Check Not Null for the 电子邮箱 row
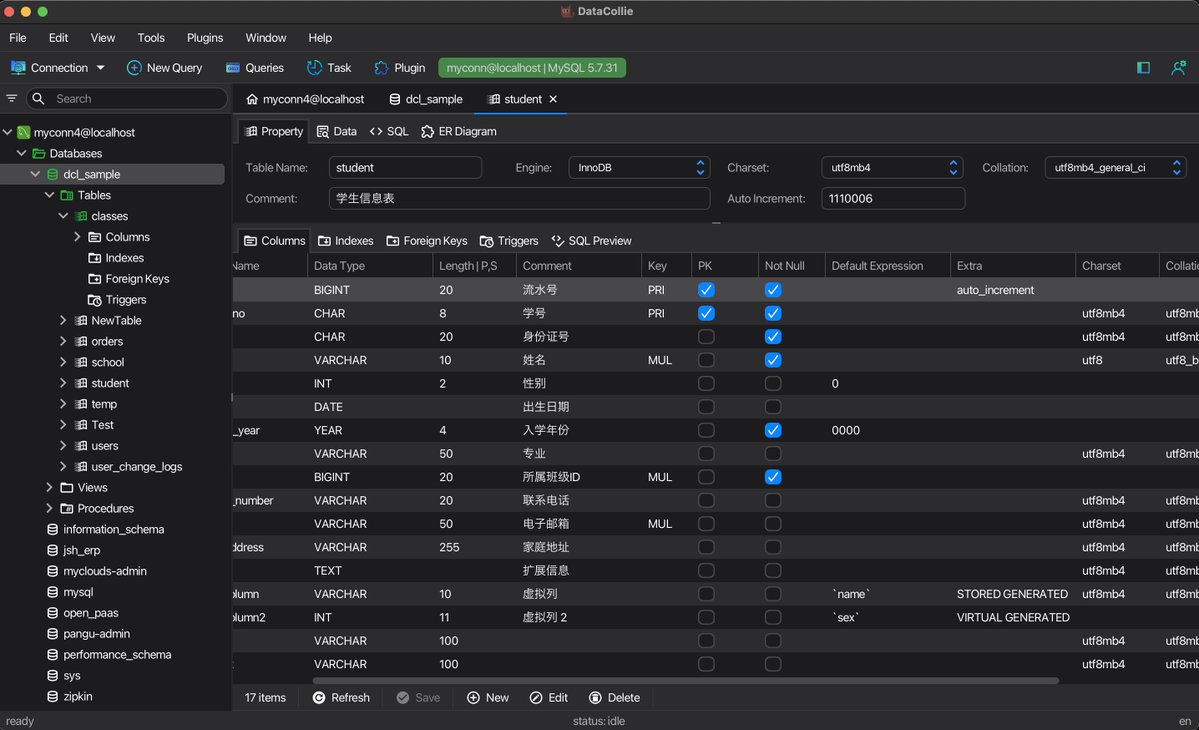The image size is (1199, 730). [x=773, y=524]
